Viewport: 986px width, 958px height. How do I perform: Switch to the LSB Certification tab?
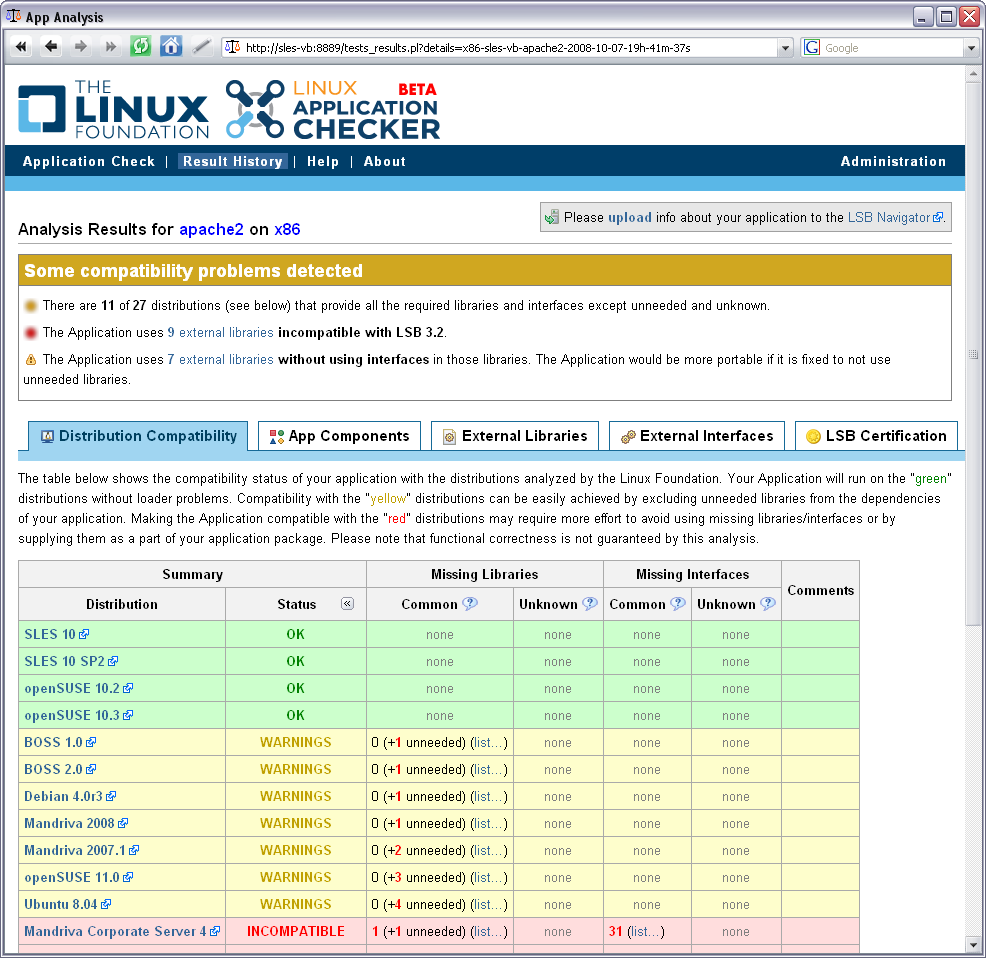pos(877,436)
